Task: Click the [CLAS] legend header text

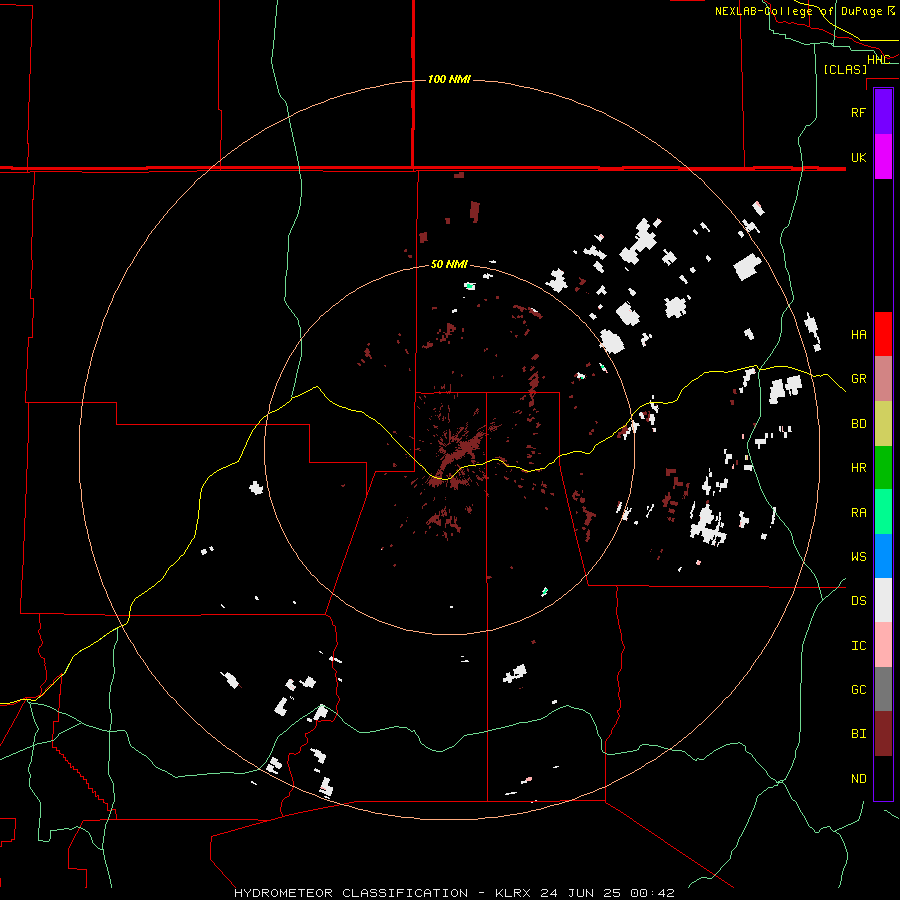Action: click(845, 69)
